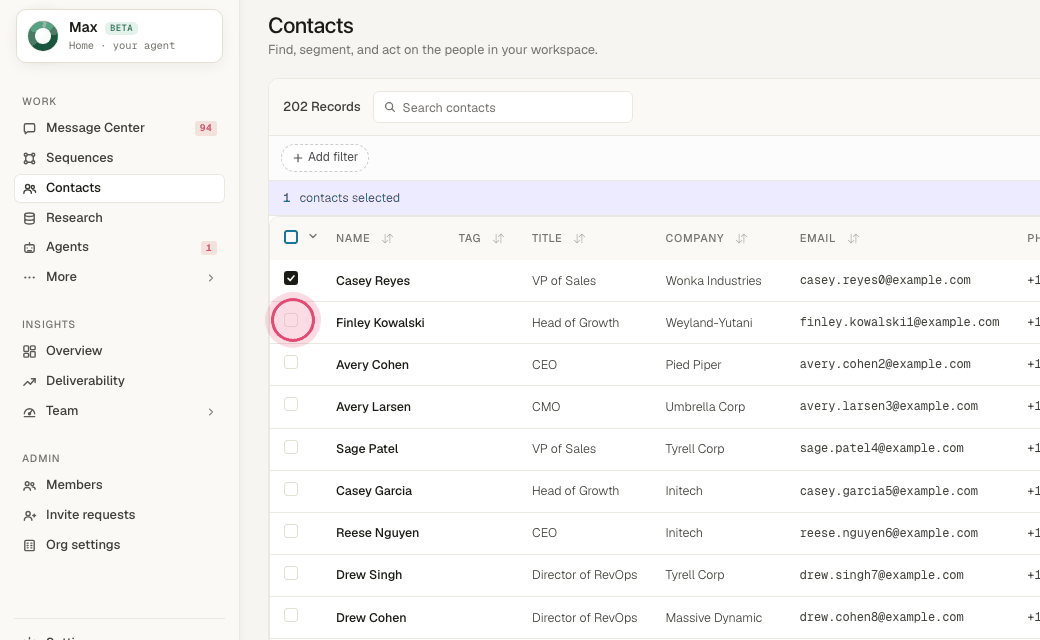Click the Team gauge icon
Viewport: 1040px width, 640px height.
point(29,412)
